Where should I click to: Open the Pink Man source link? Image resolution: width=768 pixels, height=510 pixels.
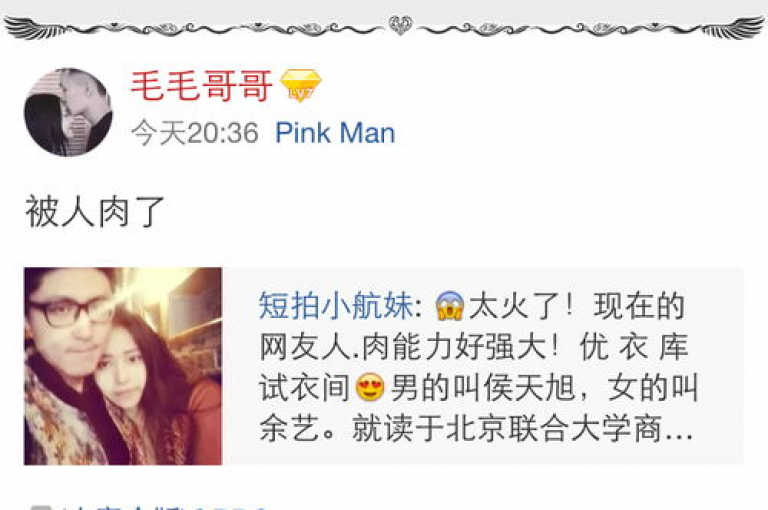point(335,133)
